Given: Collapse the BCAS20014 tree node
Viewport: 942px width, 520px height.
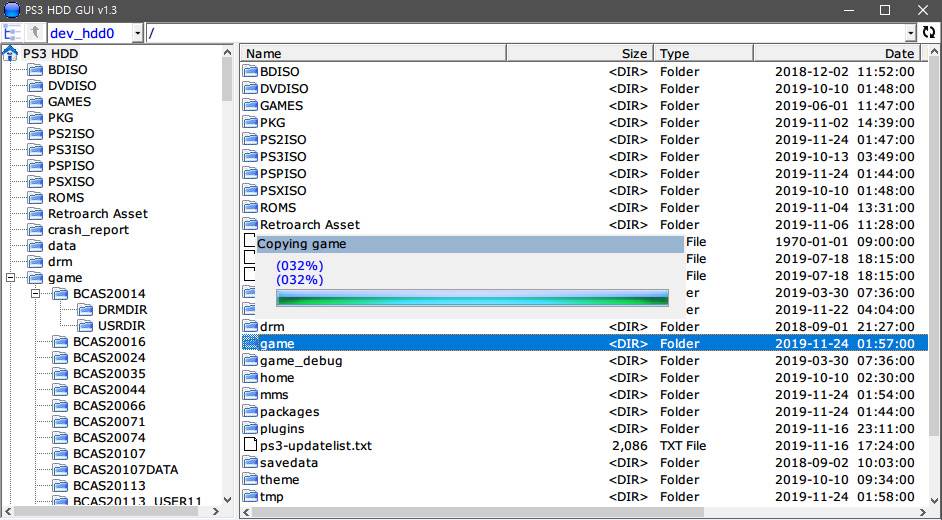Looking at the screenshot, I should (x=35, y=294).
